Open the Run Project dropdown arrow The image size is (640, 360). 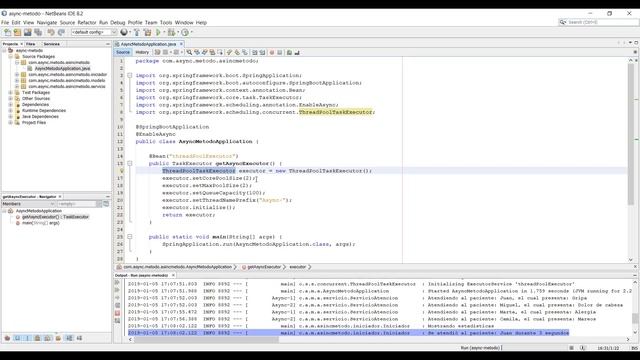pyautogui.click(x=164, y=32)
